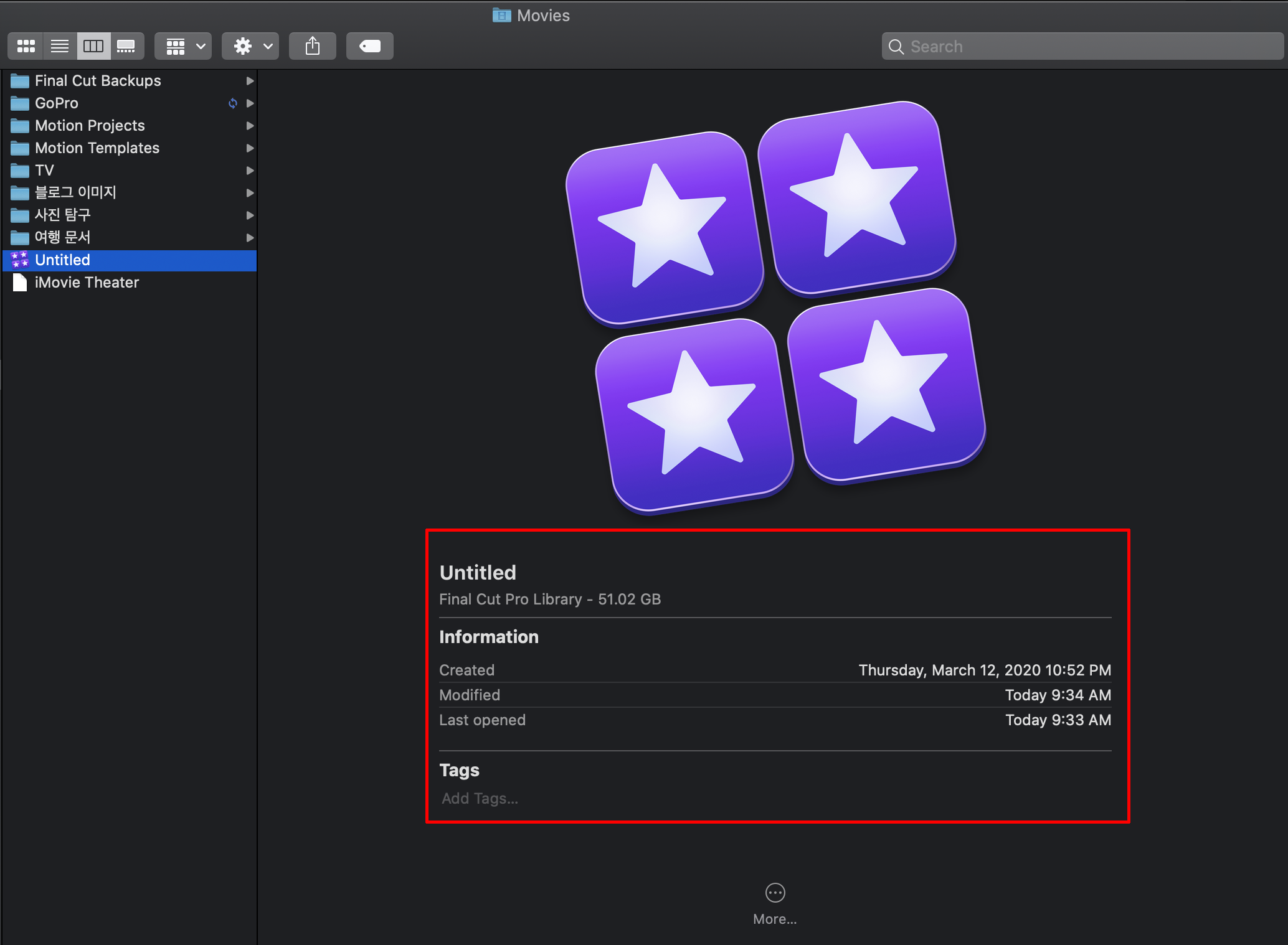Click the Search field
Screen dimensions: 1288x945
coord(1082,47)
